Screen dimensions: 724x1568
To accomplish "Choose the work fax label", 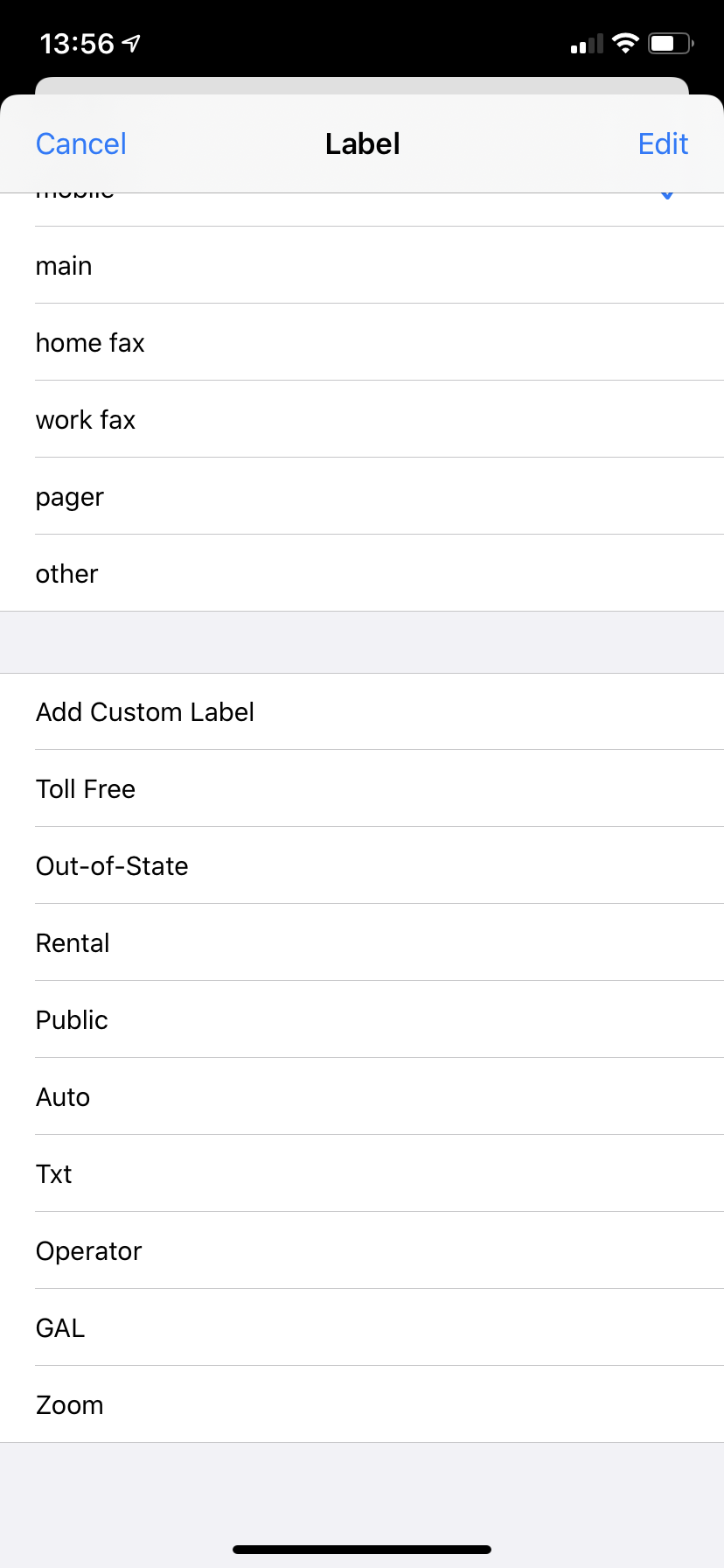I will tap(362, 419).
